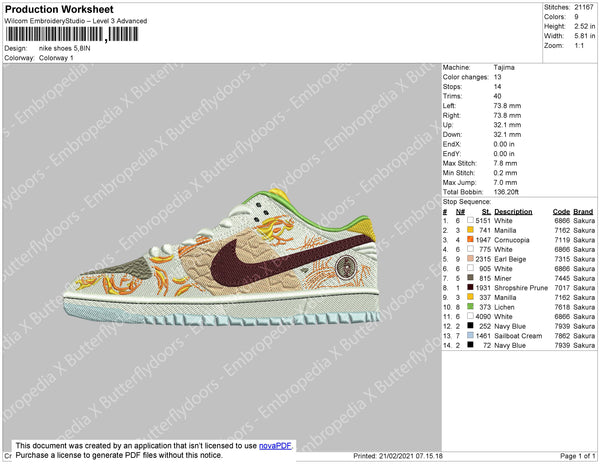This screenshot has height=464, width=600.
Task: Select the white swatch with 4090 stitches
Action: (x=470, y=316)
